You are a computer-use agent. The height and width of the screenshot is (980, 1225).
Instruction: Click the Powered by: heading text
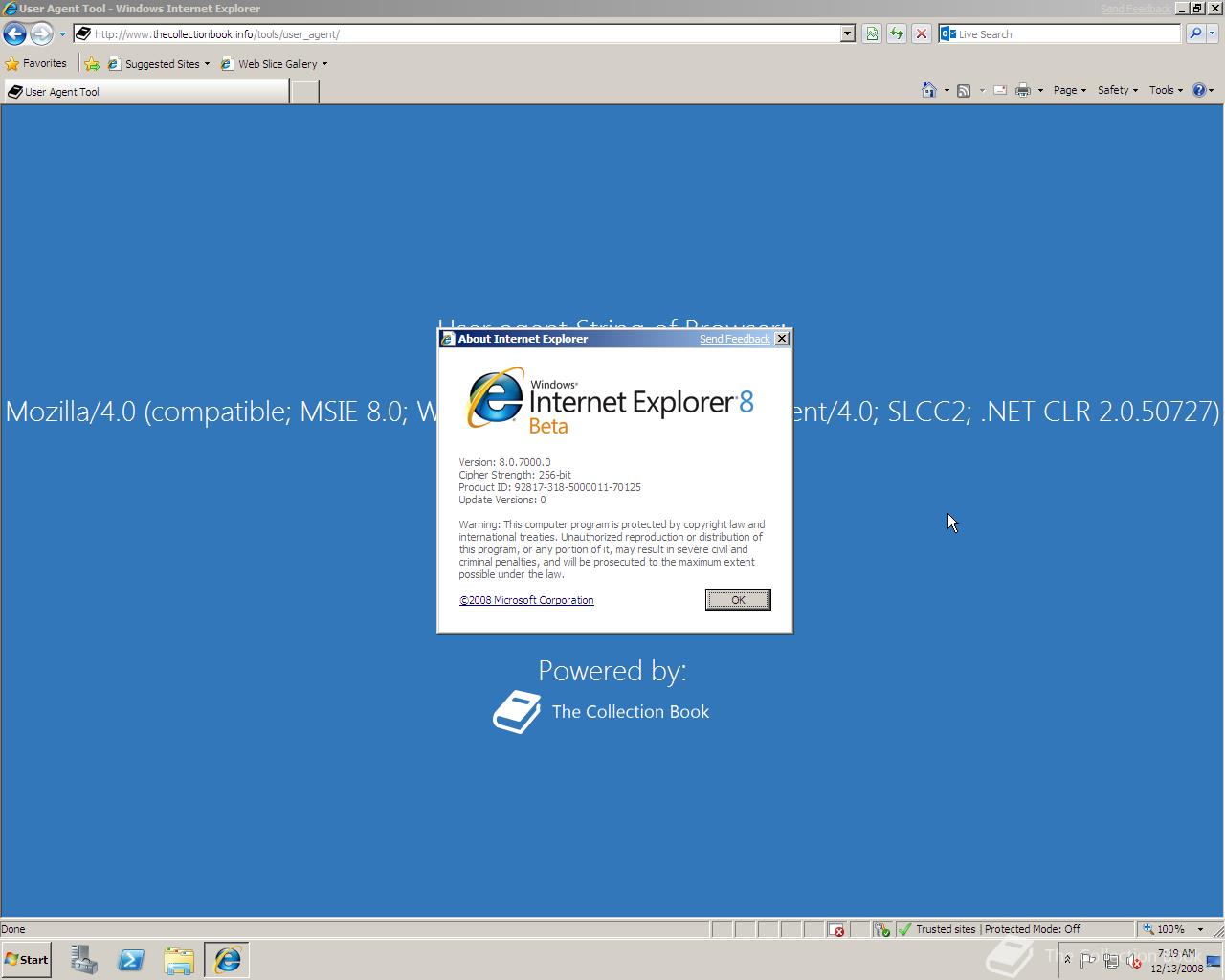click(x=612, y=671)
